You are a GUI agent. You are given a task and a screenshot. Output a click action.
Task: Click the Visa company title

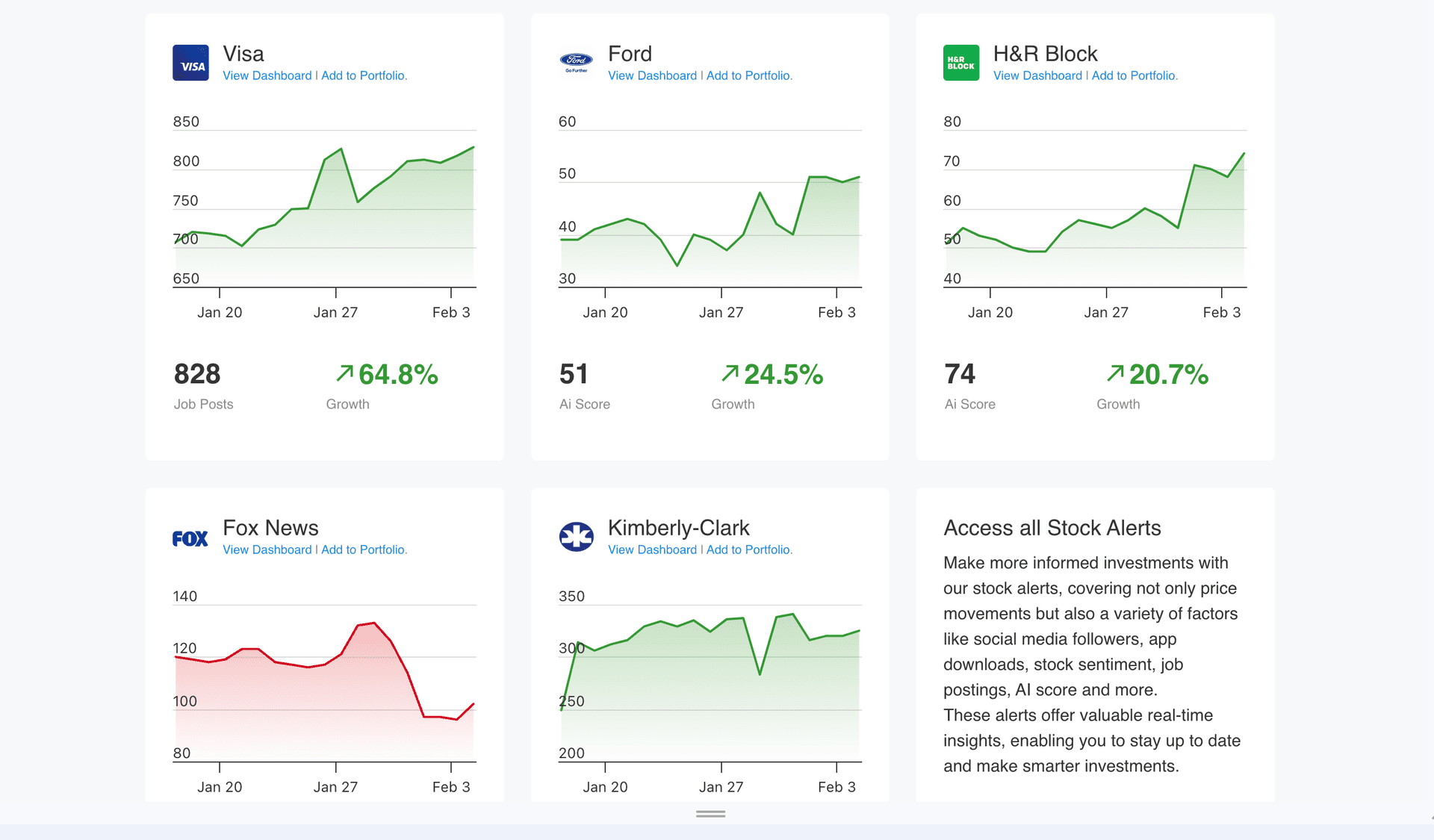pyautogui.click(x=243, y=54)
